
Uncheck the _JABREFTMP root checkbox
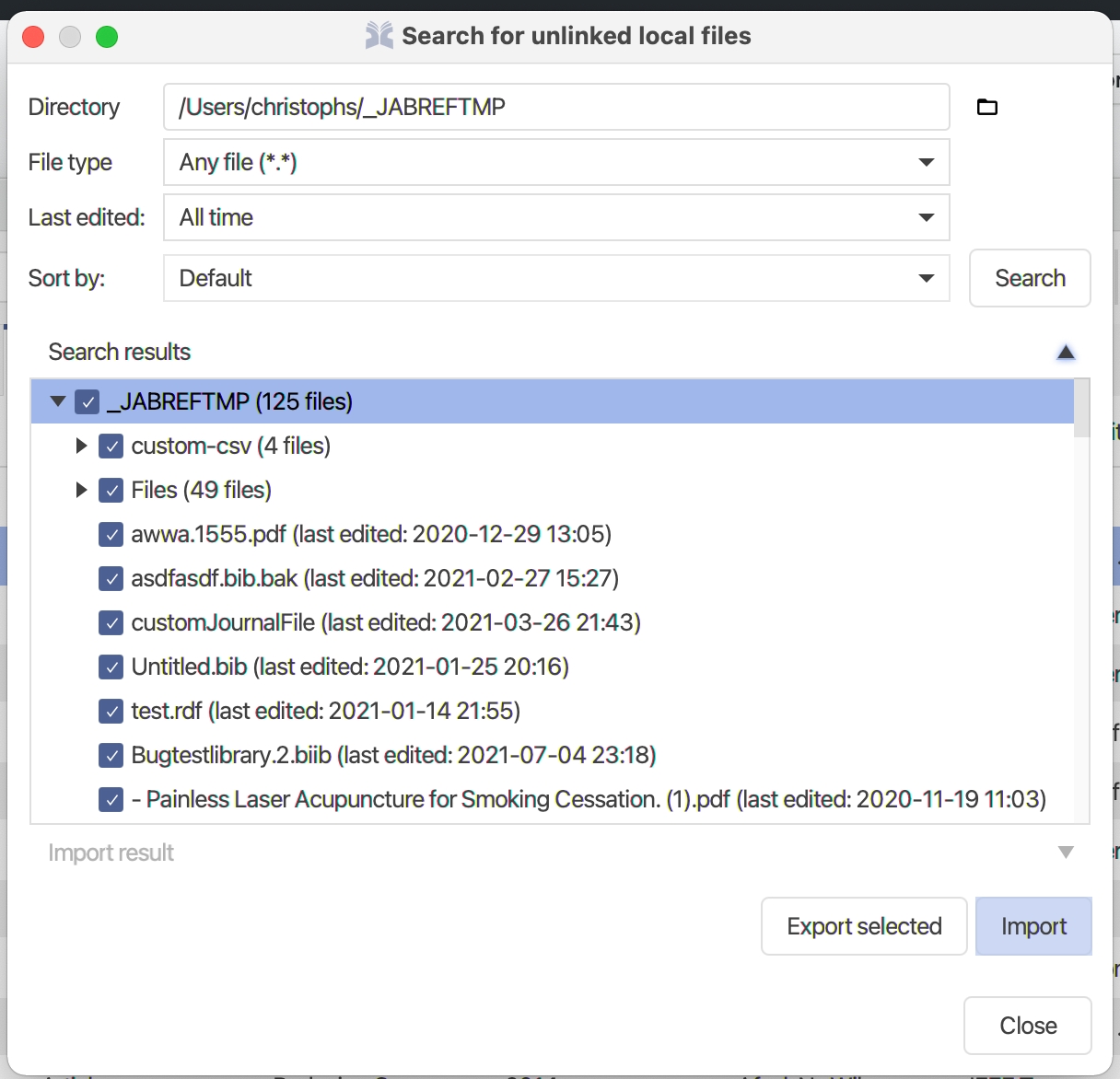[87, 401]
